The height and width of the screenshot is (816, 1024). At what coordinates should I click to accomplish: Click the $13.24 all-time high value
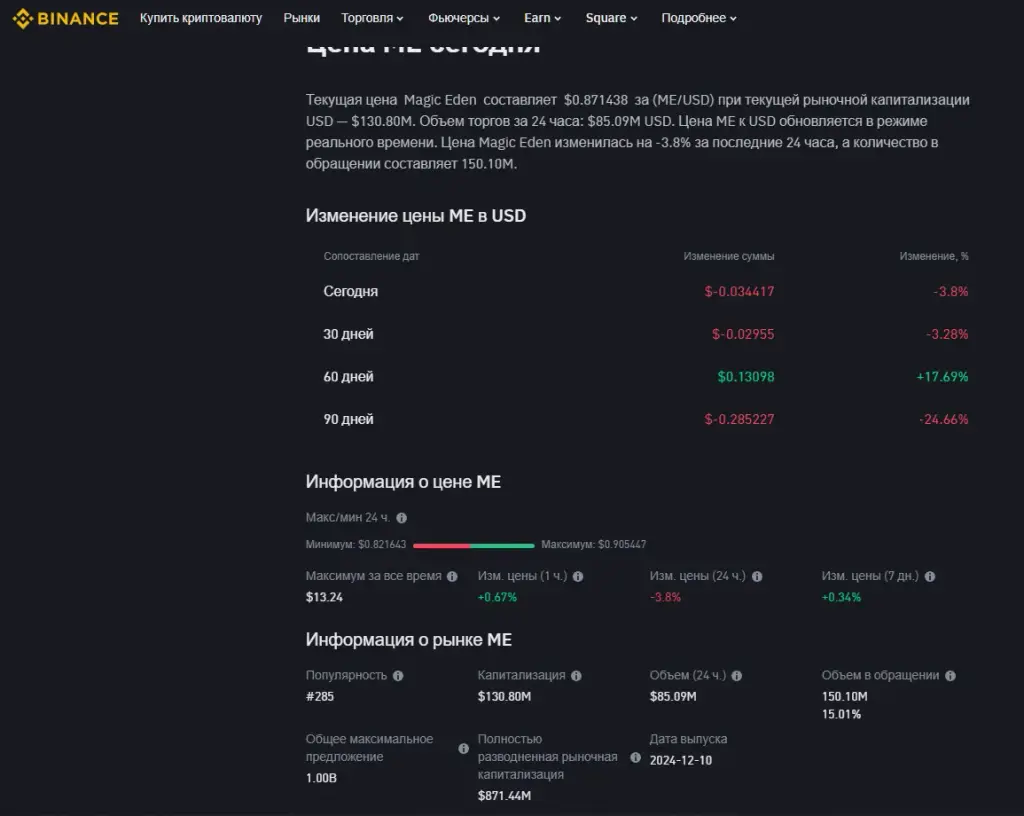(324, 597)
